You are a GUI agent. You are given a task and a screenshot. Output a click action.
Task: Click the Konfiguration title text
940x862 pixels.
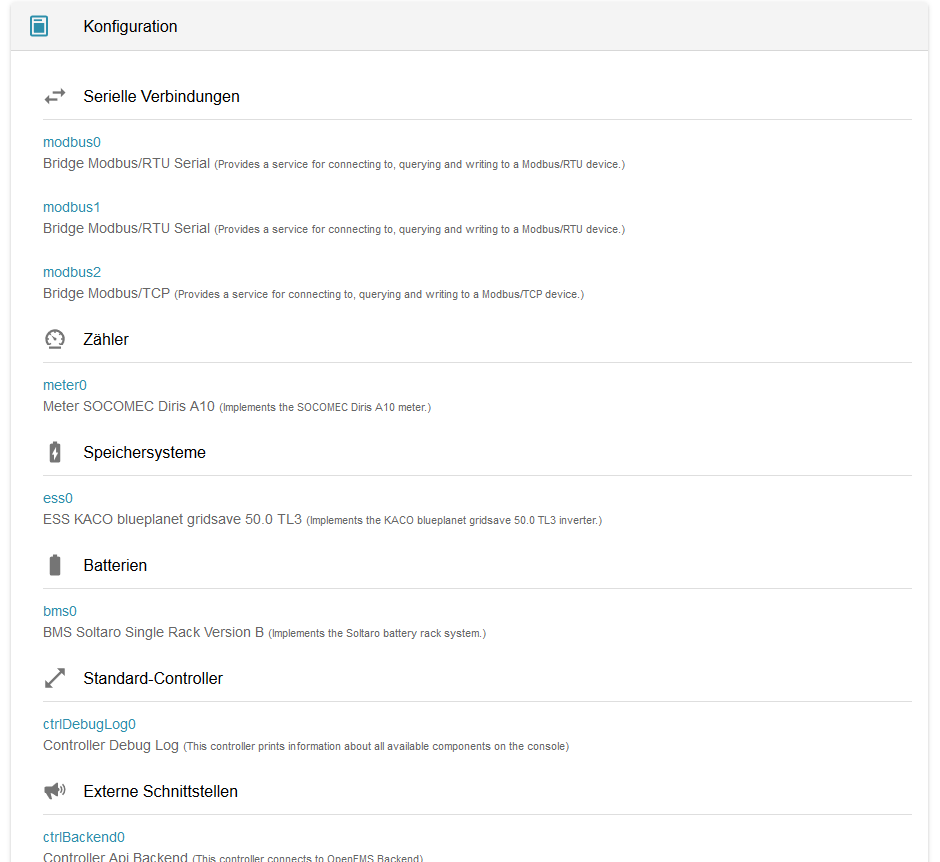(131, 26)
